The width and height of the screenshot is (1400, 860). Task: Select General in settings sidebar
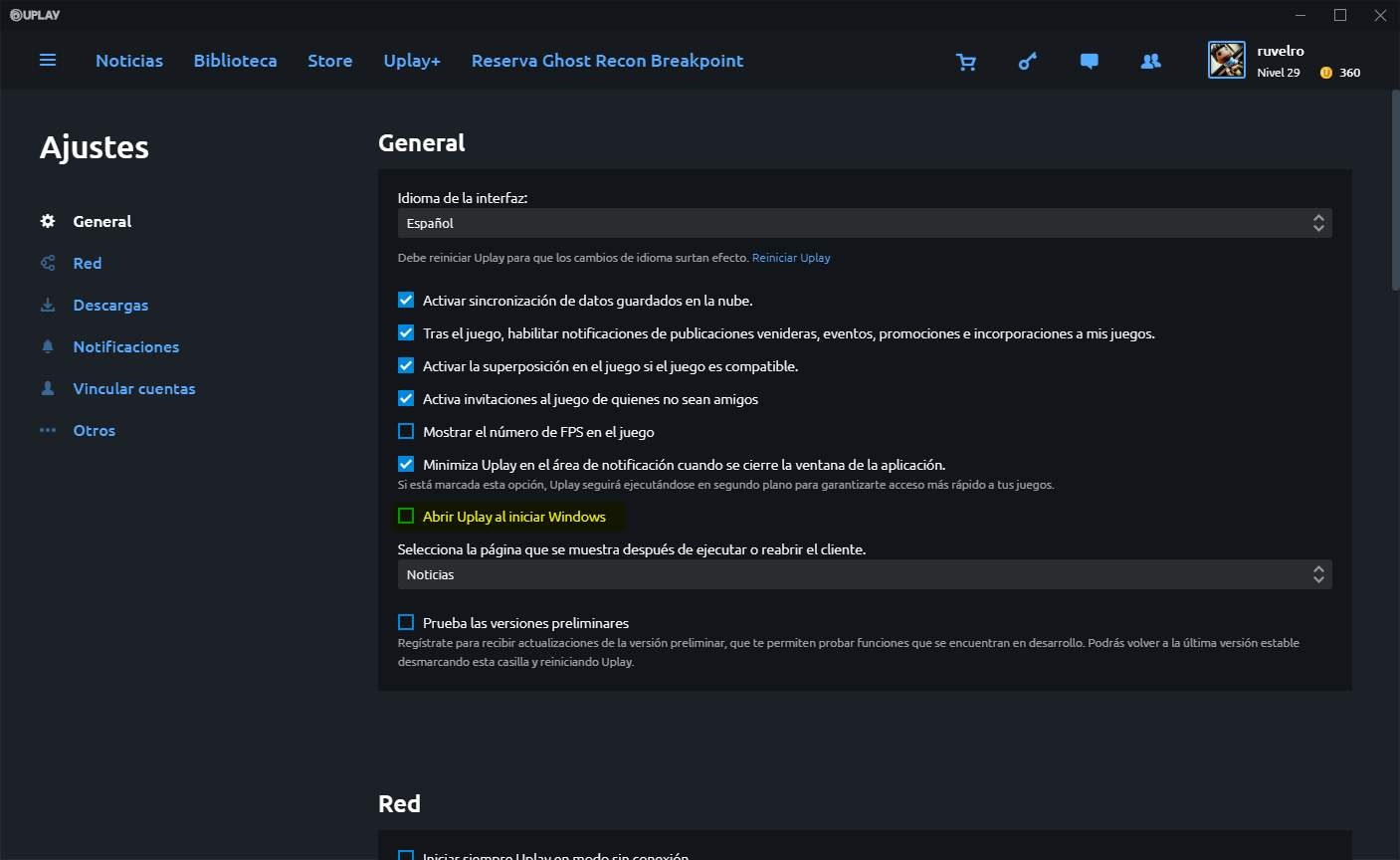click(102, 221)
